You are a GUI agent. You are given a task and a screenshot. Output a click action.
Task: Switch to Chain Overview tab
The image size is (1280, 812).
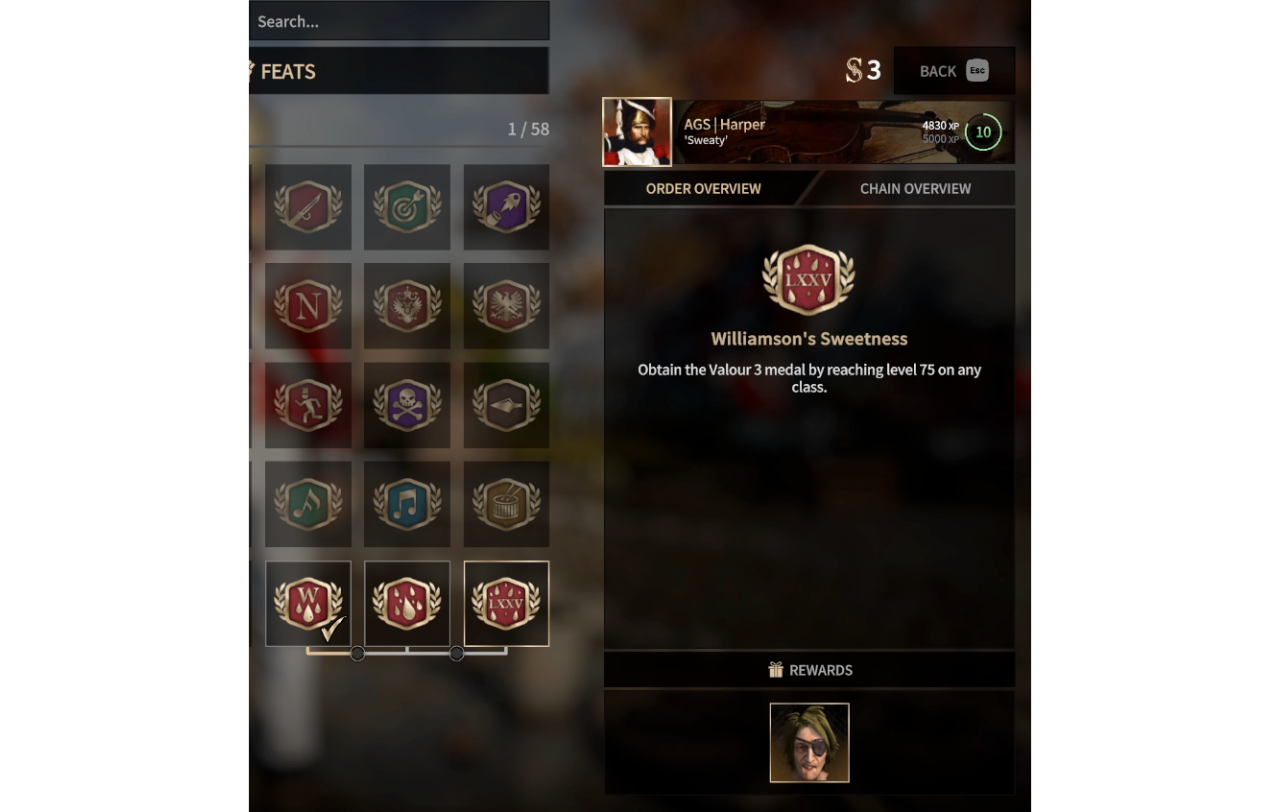915,188
